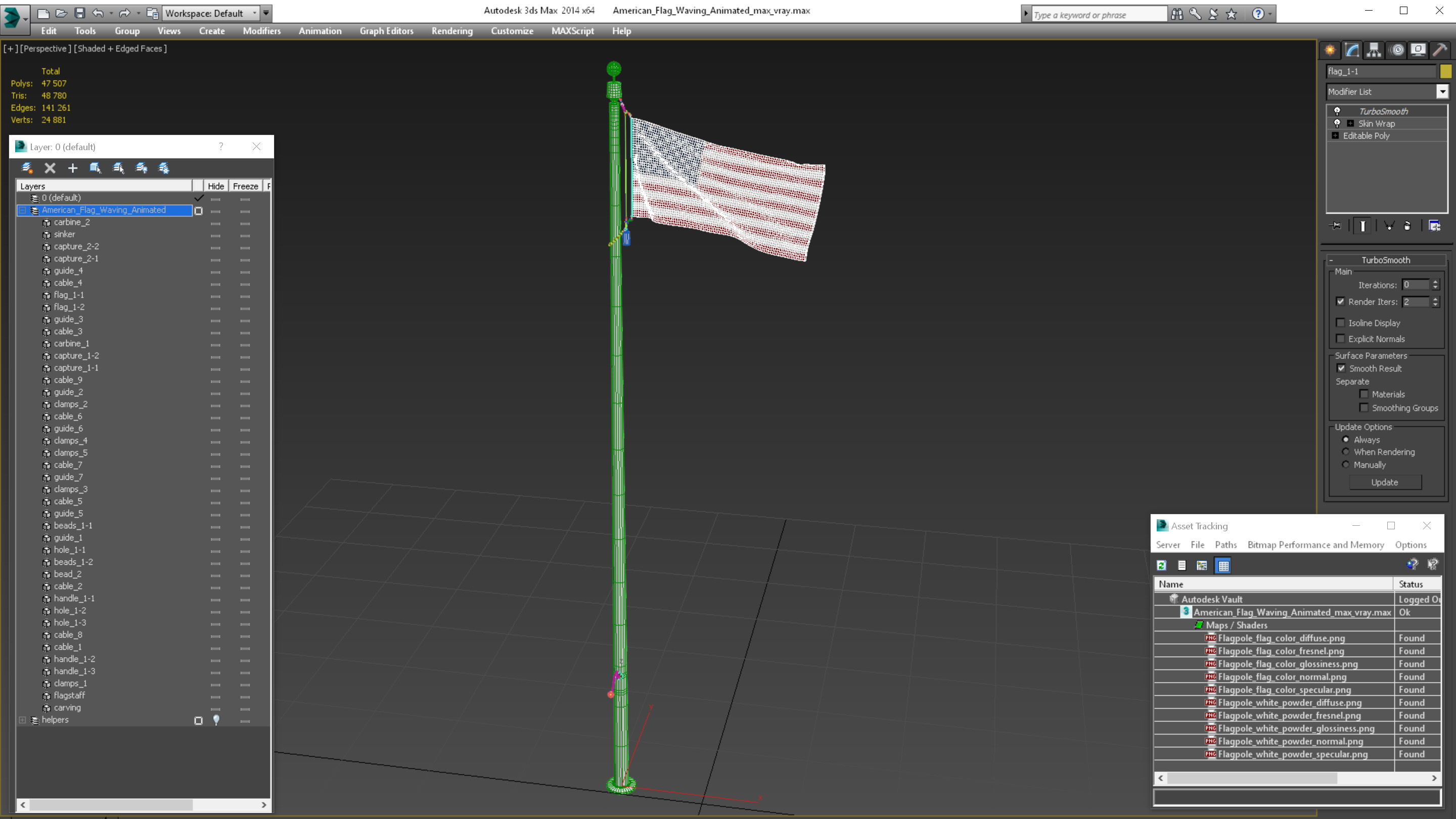Select the Manually update radio button
This screenshot has height=819, width=1456.
click(x=1346, y=465)
